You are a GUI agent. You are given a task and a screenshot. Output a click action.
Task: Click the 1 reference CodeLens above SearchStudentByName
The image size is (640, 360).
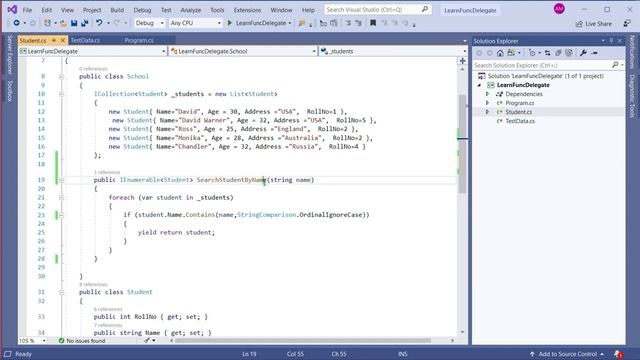pyautogui.click(x=107, y=172)
